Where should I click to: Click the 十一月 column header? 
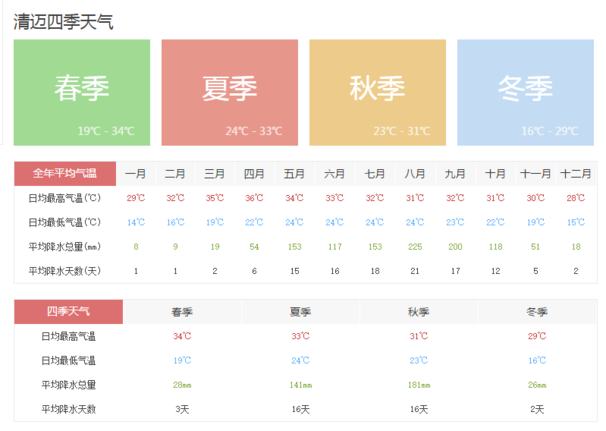point(535,174)
